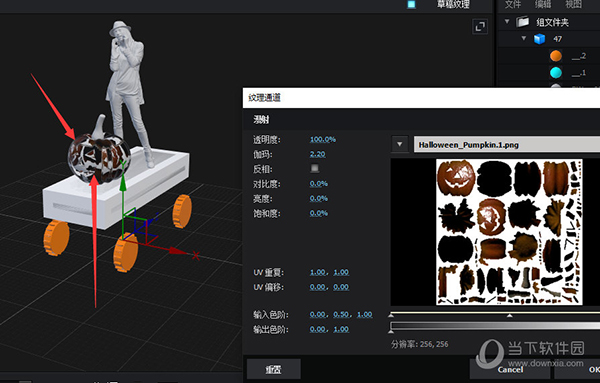This screenshot has width=600, height=383.
Task: Select the standing figure model in viewport
Action: (x=128, y=88)
